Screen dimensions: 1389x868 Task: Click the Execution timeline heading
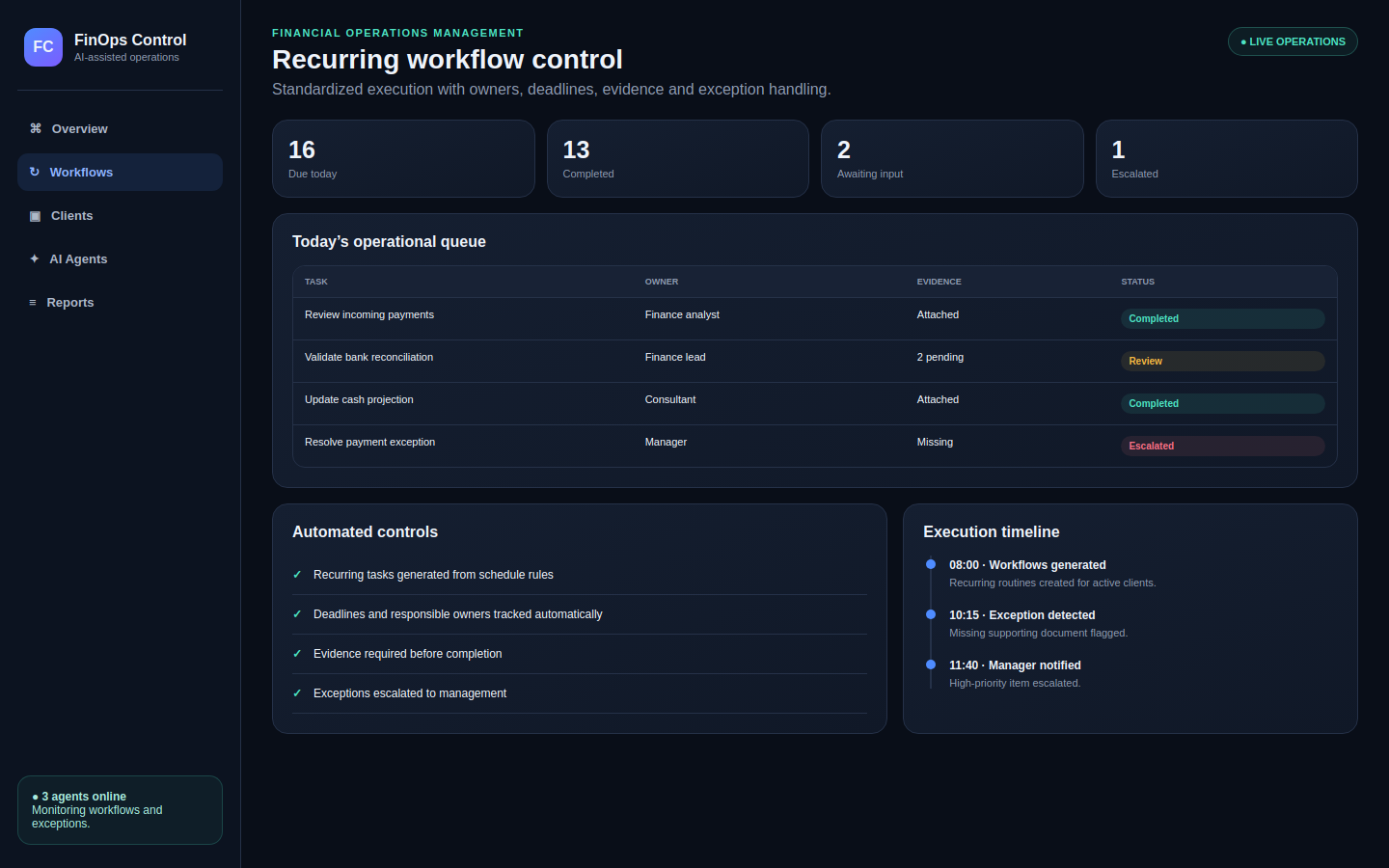tap(991, 531)
